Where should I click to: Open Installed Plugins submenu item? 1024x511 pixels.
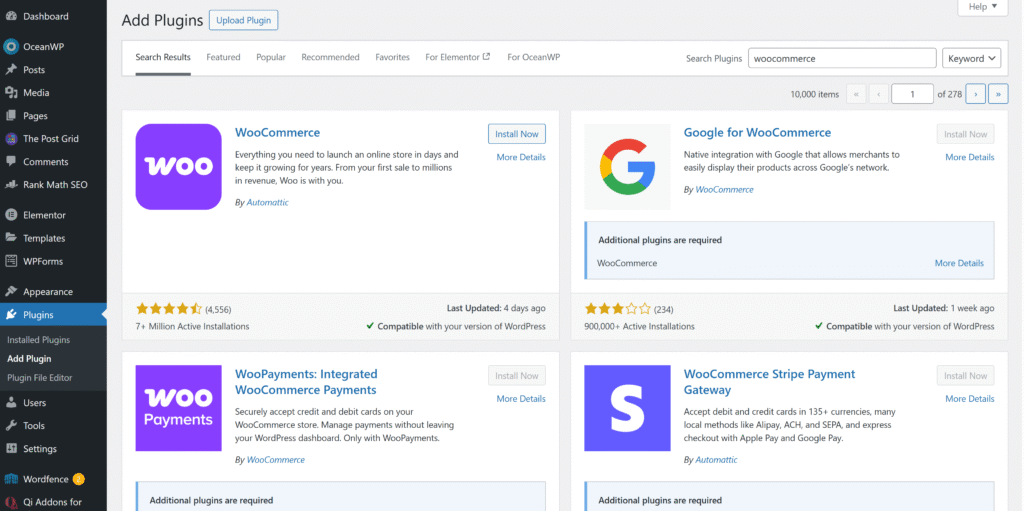[39, 340]
